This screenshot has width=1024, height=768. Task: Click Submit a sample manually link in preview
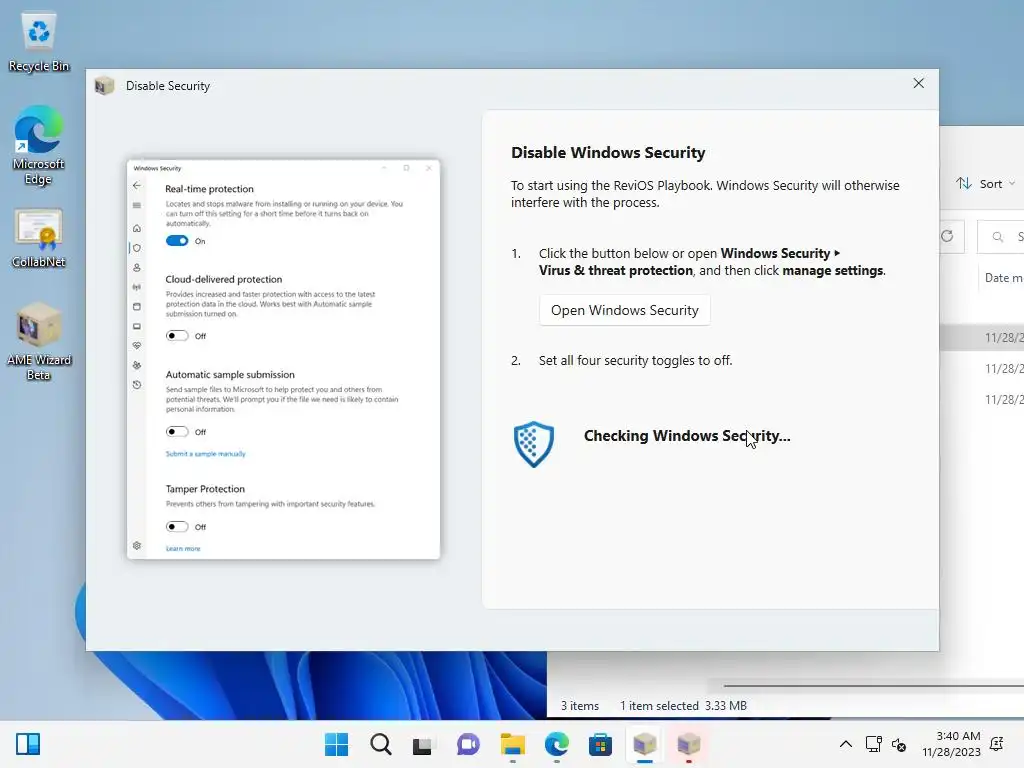[206, 454]
